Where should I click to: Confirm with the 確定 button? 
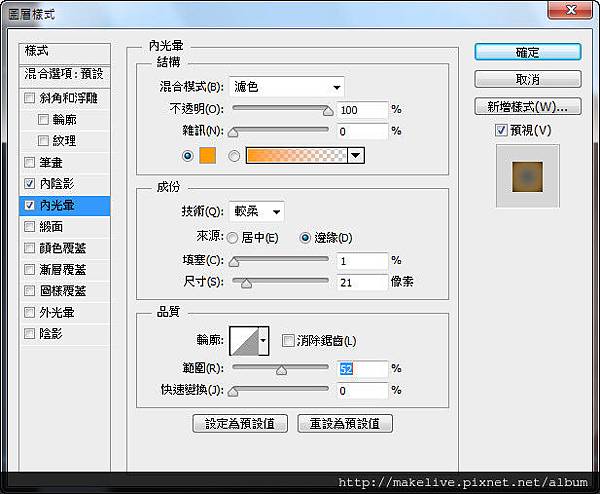pyautogui.click(x=528, y=52)
